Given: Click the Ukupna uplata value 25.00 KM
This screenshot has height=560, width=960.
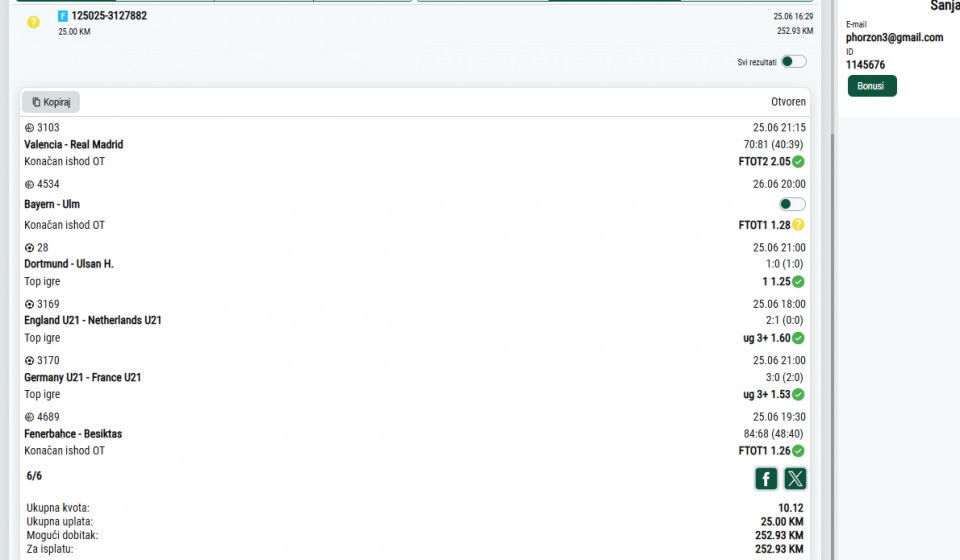Looking at the screenshot, I should [x=782, y=521].
